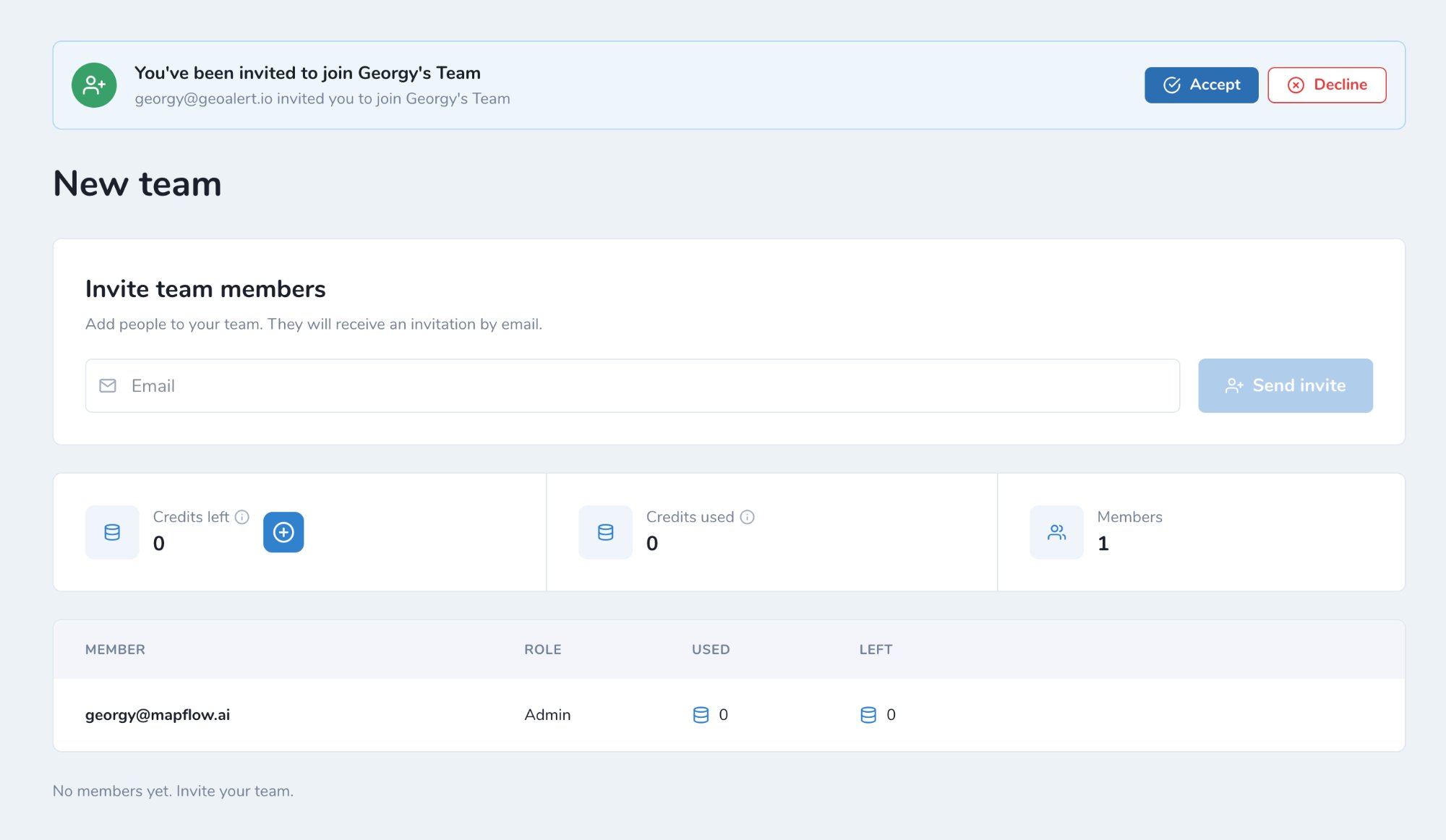The width and height of the screenshot is (1446, 840).
Task: Focus the Email input field
Action: (x=633, y=386)
